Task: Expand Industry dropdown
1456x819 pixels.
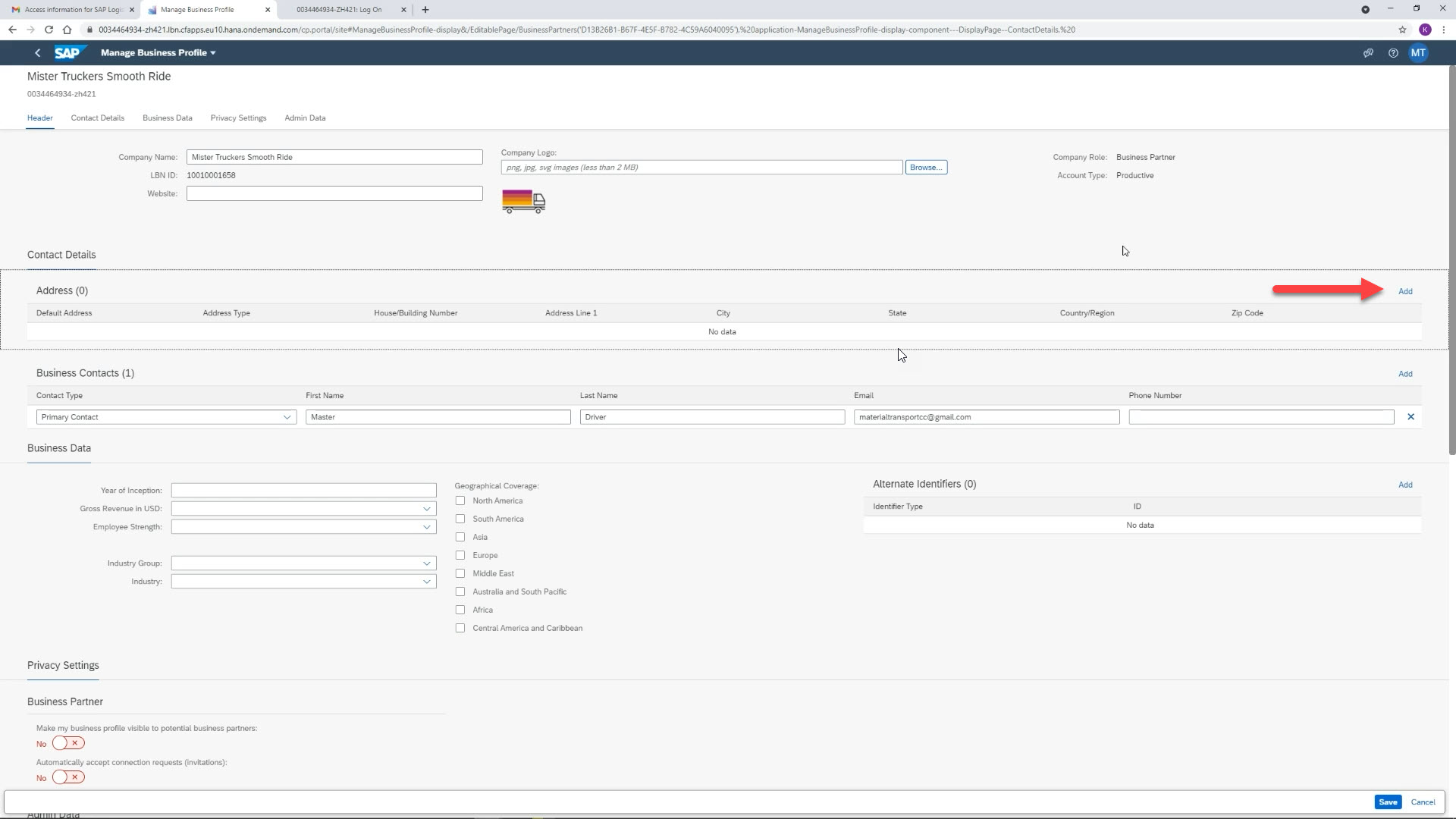Action: tap(427, 582)
